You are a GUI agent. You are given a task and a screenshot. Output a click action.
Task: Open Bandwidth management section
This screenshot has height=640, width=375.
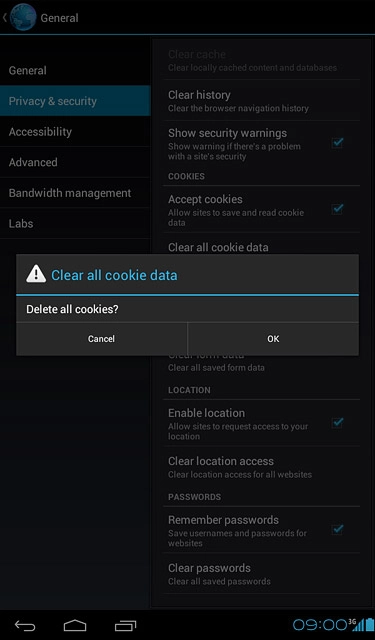point(75,193)
